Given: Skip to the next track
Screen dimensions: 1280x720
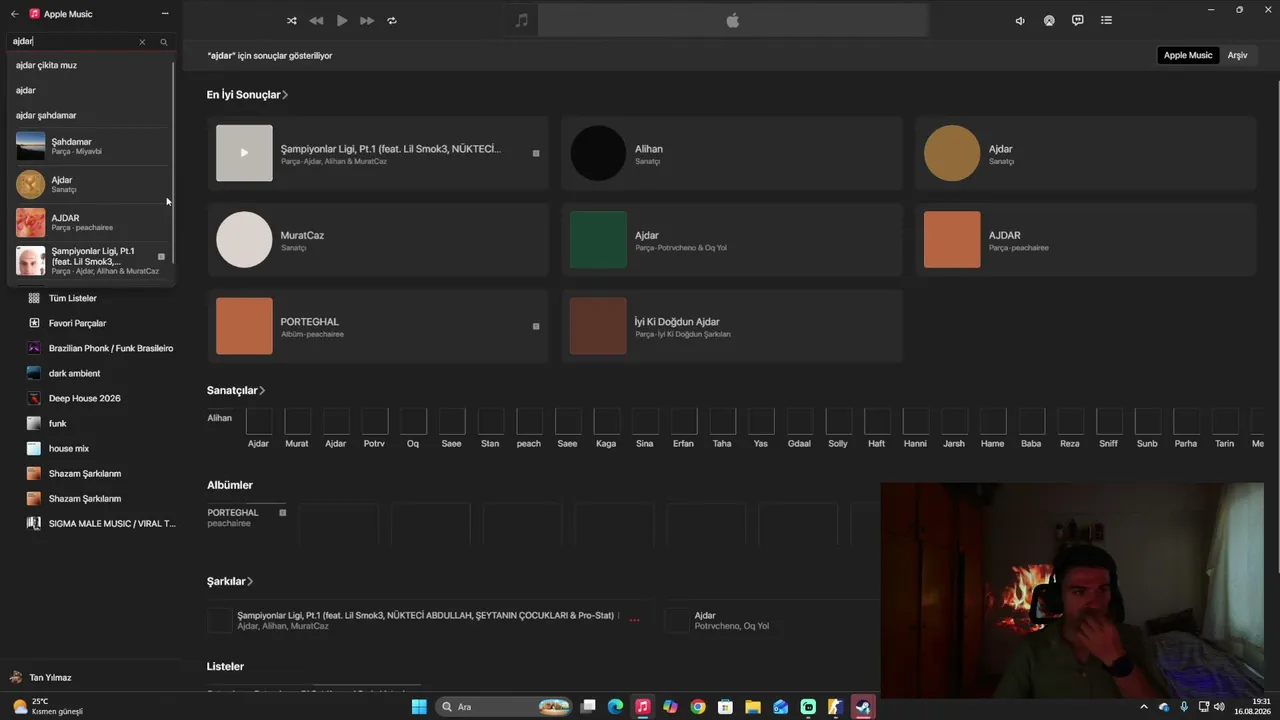Looking at the screenshot, I should [367, 20].
